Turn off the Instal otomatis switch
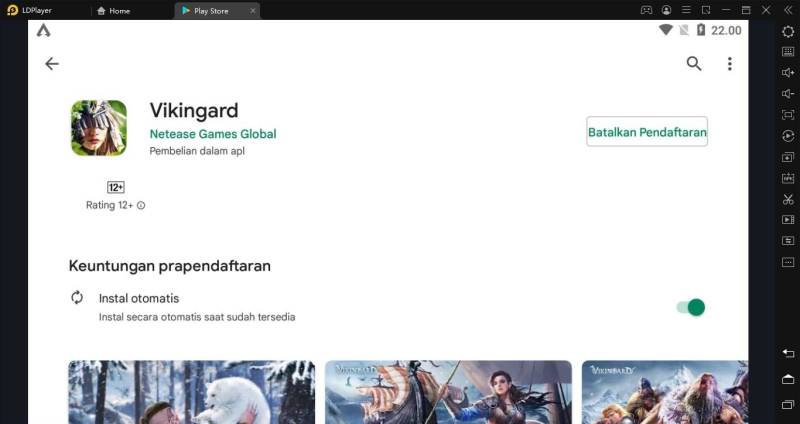The width and height of the screenshot is (800, 424). (691, 307)
